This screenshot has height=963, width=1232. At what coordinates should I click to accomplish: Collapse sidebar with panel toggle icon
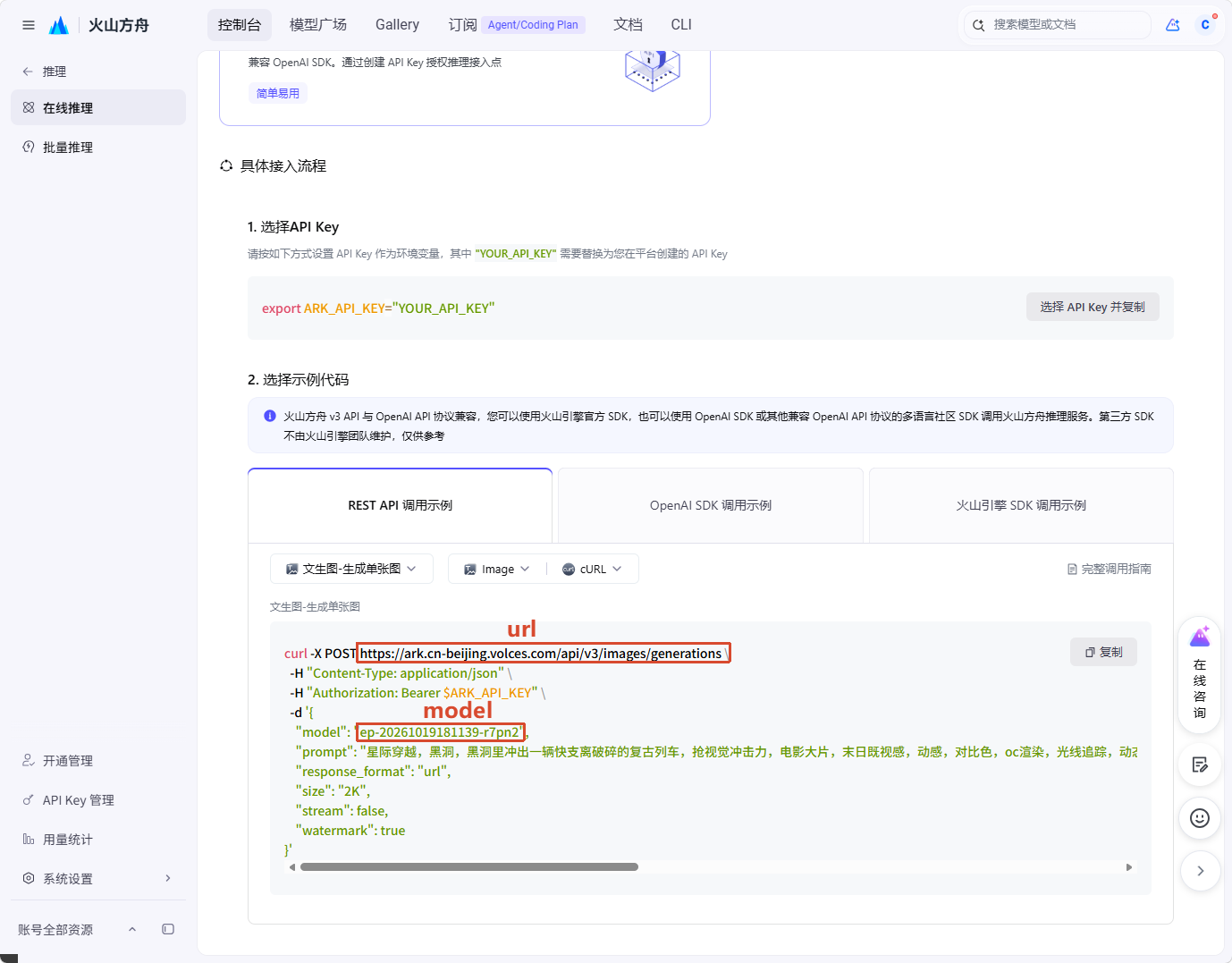[168, 929]
